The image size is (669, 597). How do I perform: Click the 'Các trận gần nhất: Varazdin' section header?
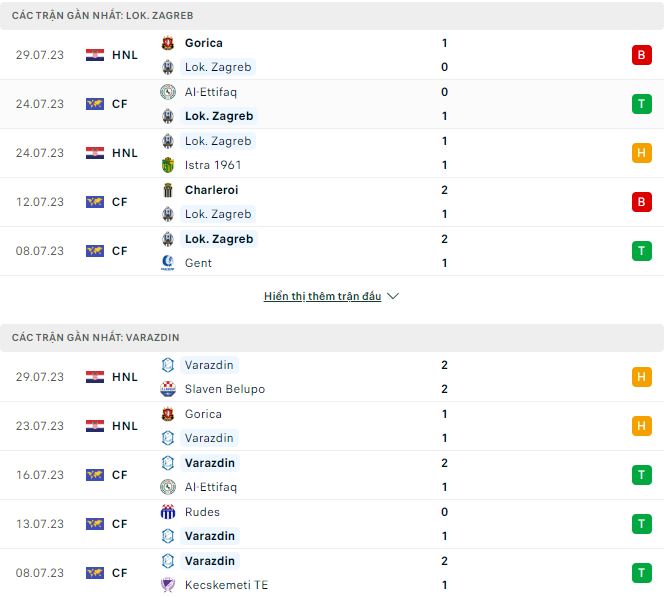click(x=96, y=338)
